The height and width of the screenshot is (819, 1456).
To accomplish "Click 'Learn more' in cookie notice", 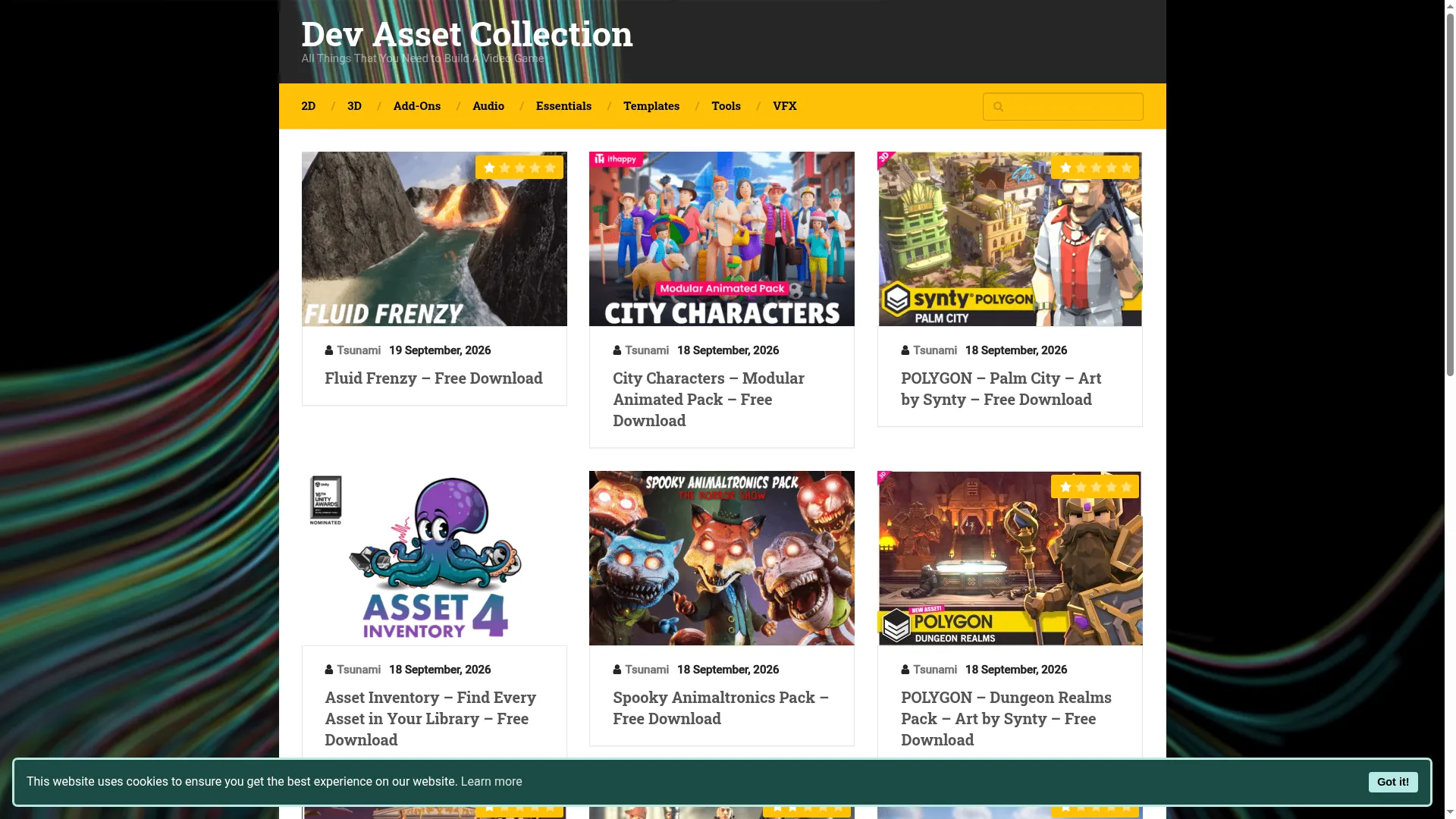I will click(x=491, y=782).
